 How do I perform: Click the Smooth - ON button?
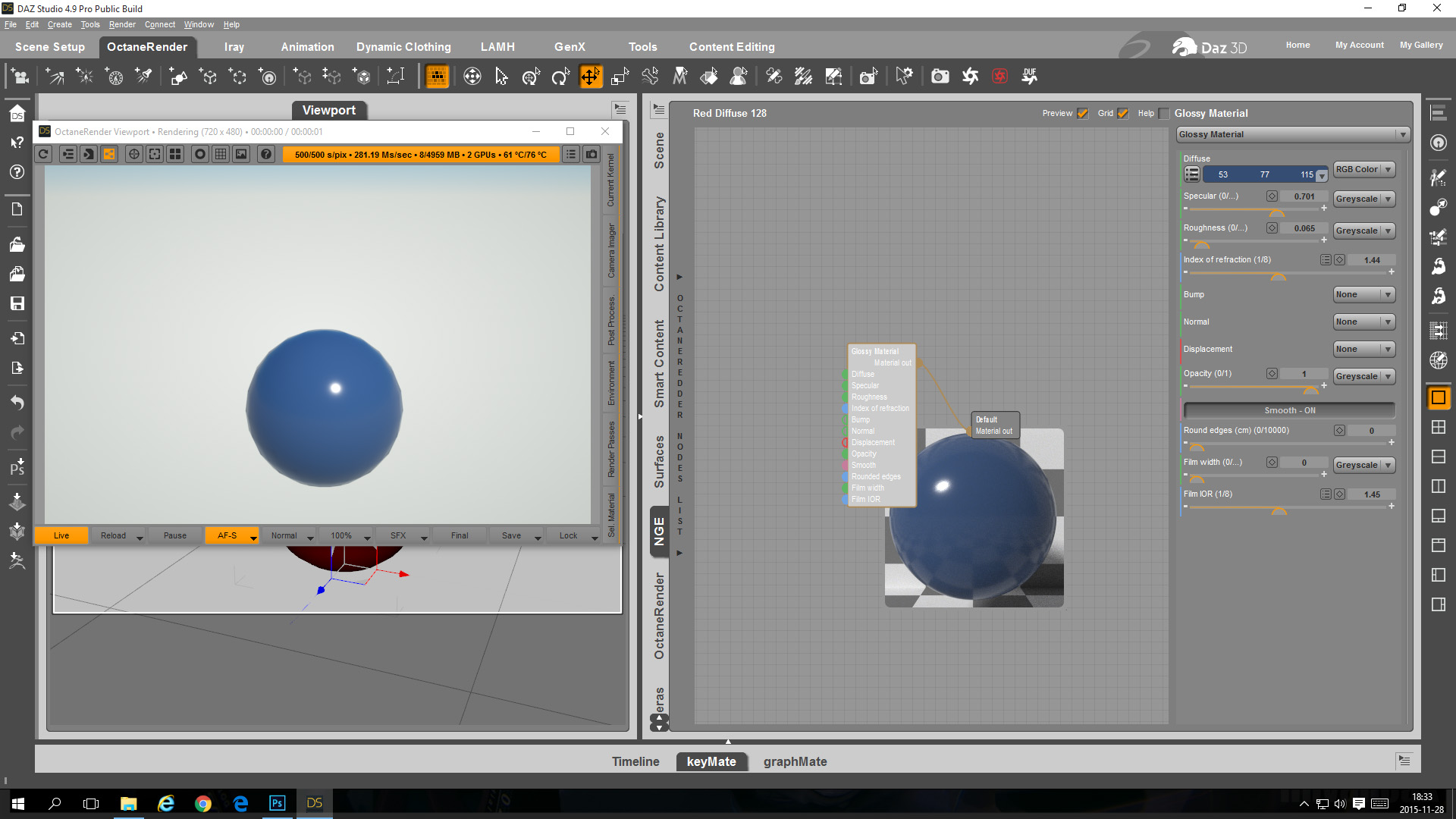(1289, 410)
